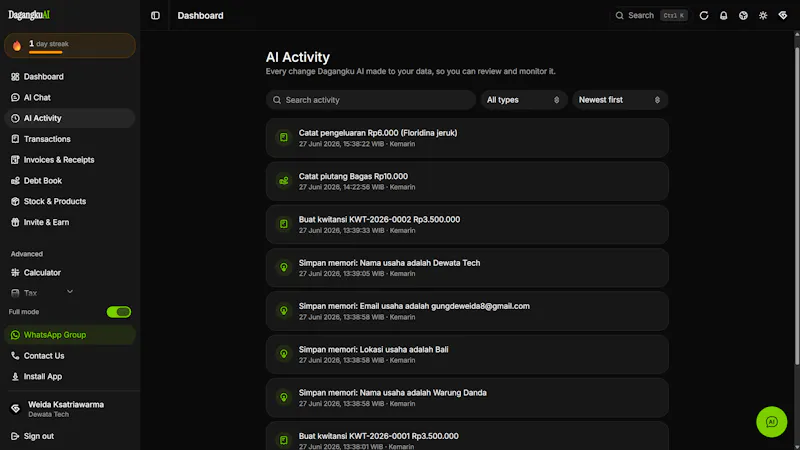Select AI Activity in the sidebar

click(x=69, y=118)
